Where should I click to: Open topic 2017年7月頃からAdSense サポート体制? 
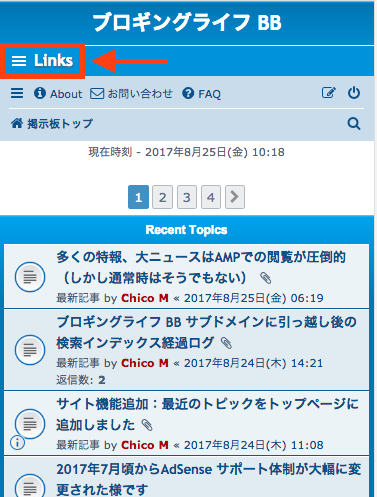coord(208,479)
